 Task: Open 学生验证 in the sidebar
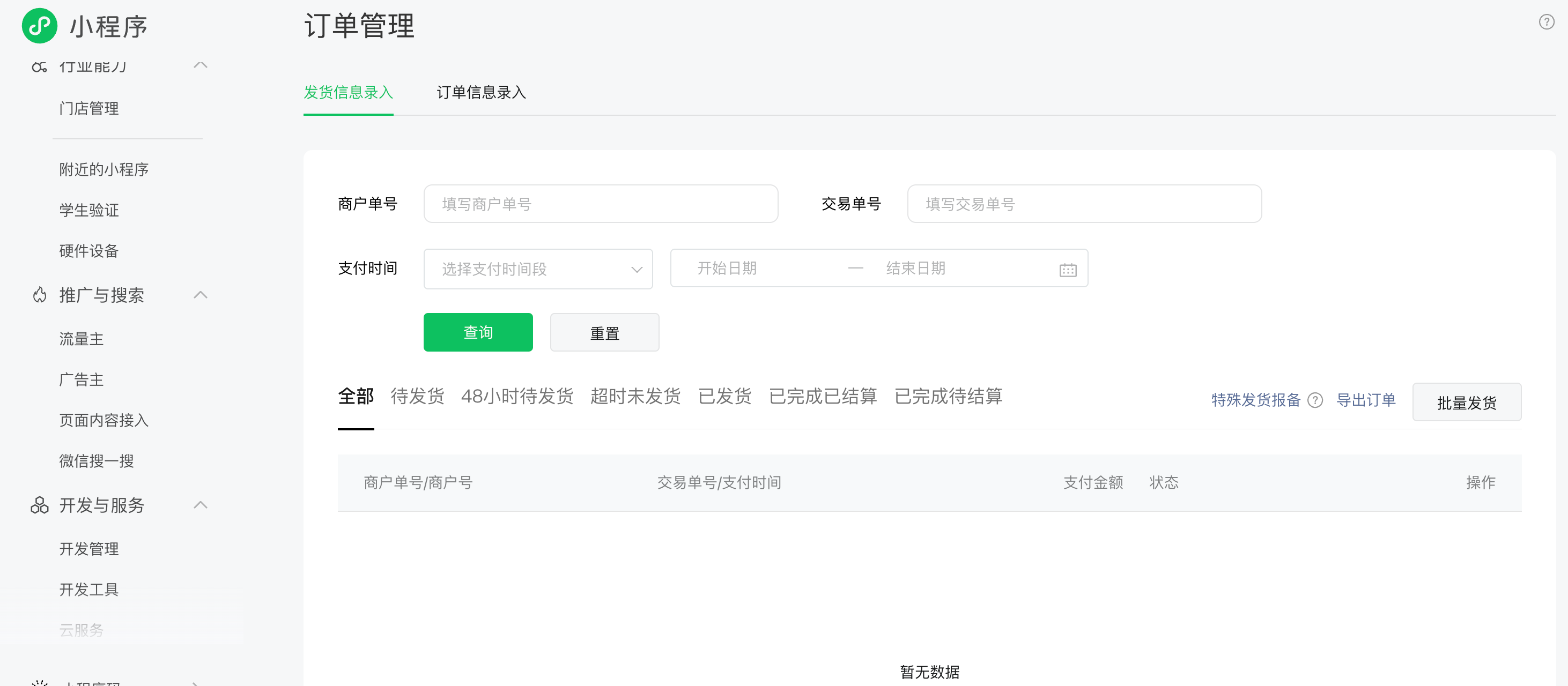pos(89,210)
